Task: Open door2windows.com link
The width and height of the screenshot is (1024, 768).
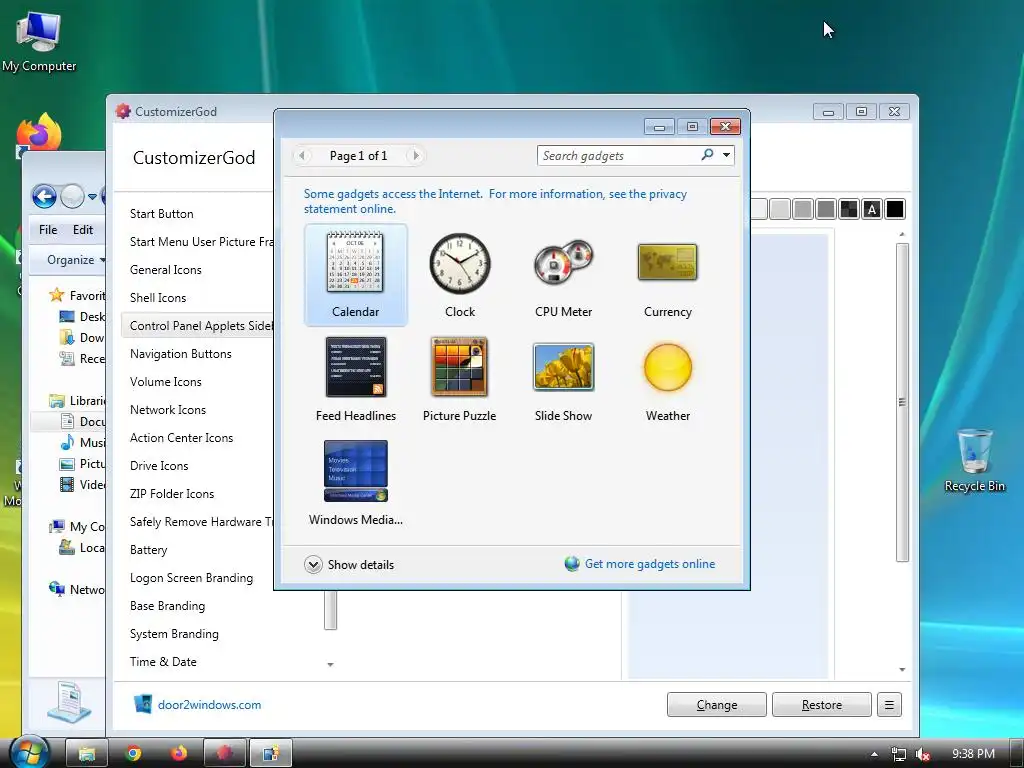Action: (209, 705)
